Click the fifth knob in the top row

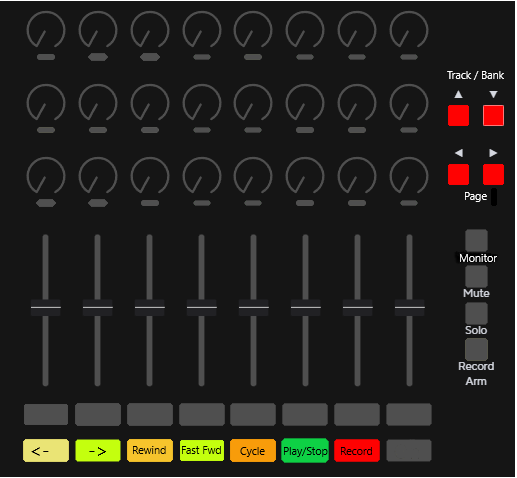click(253, 30)
